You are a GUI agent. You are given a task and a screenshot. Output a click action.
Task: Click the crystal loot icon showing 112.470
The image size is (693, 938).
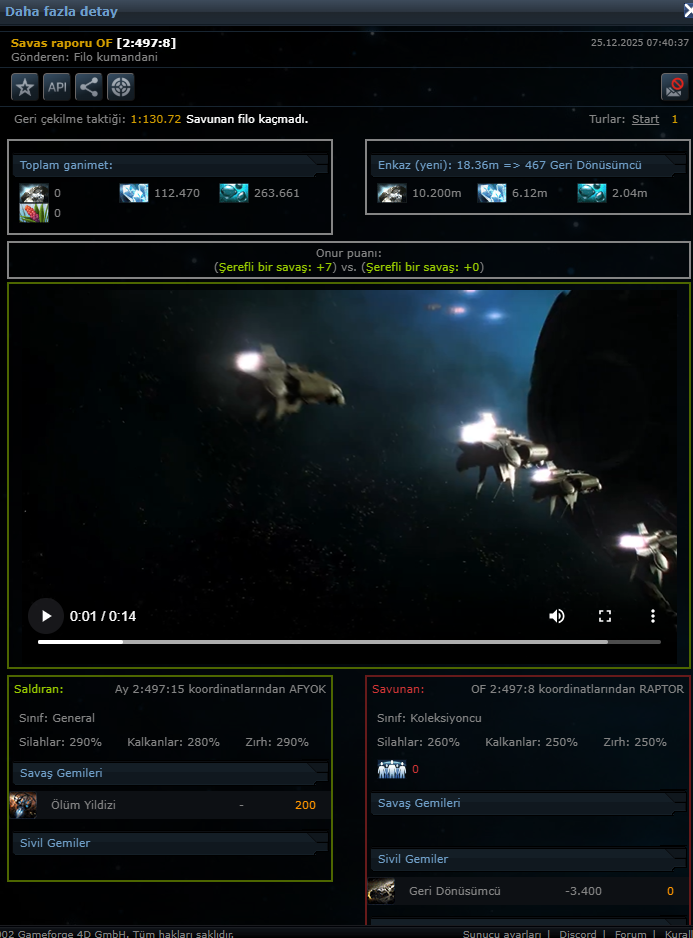pos(133,193)
